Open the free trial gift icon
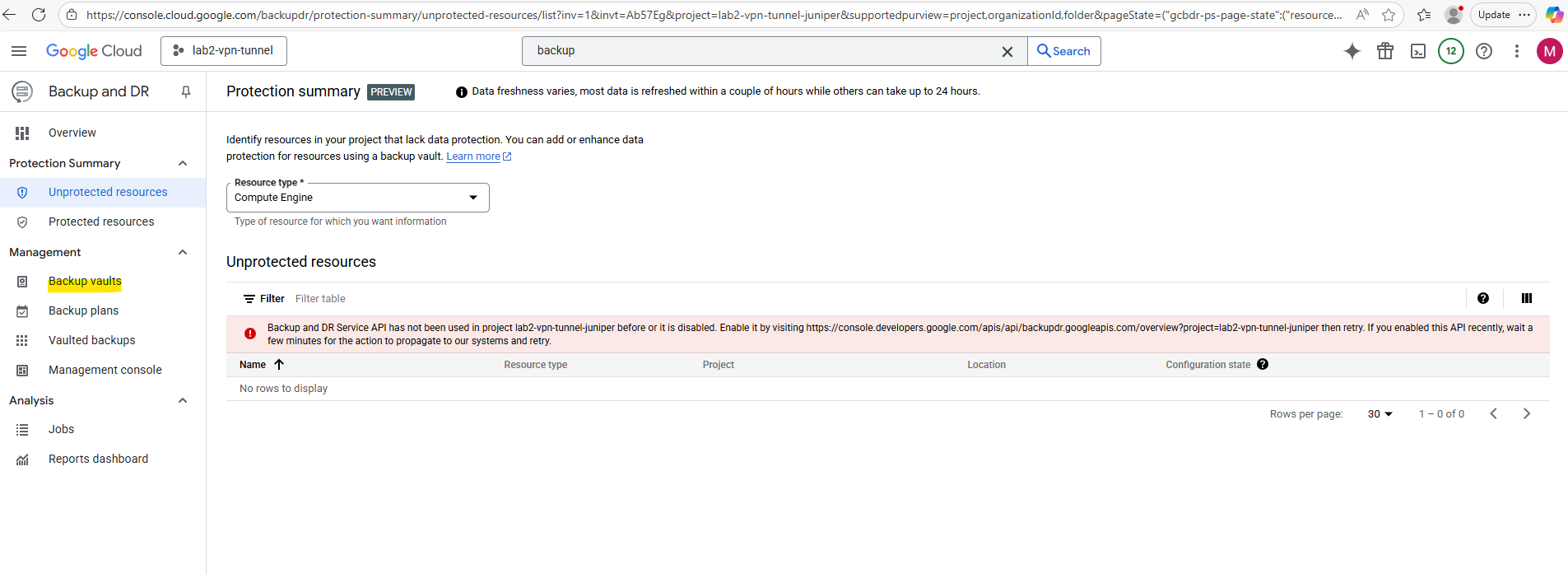 [x=1385, y=51]
